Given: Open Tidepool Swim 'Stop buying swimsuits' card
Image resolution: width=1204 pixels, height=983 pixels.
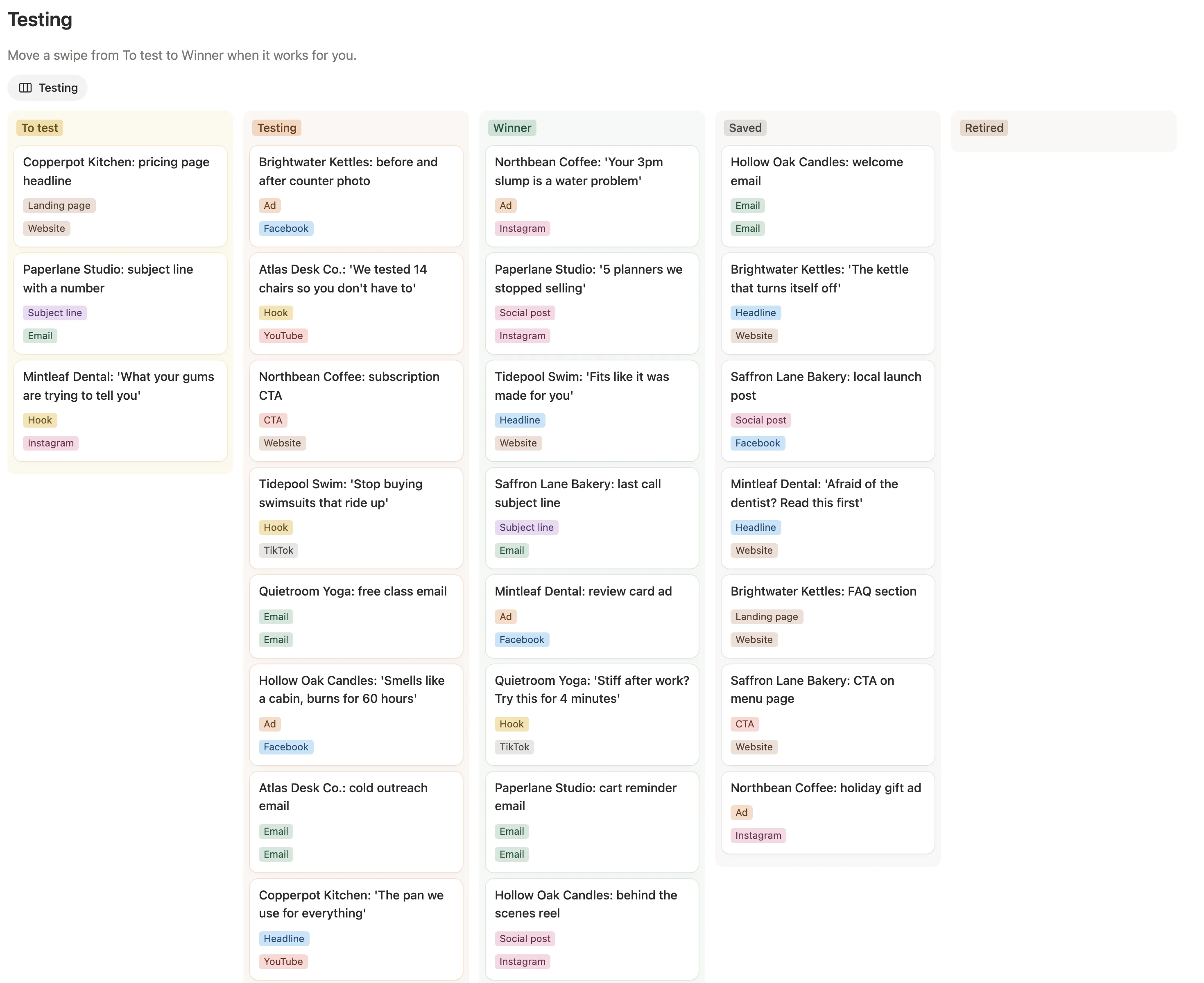Looking at the screenshot, I should click(356, 518).
